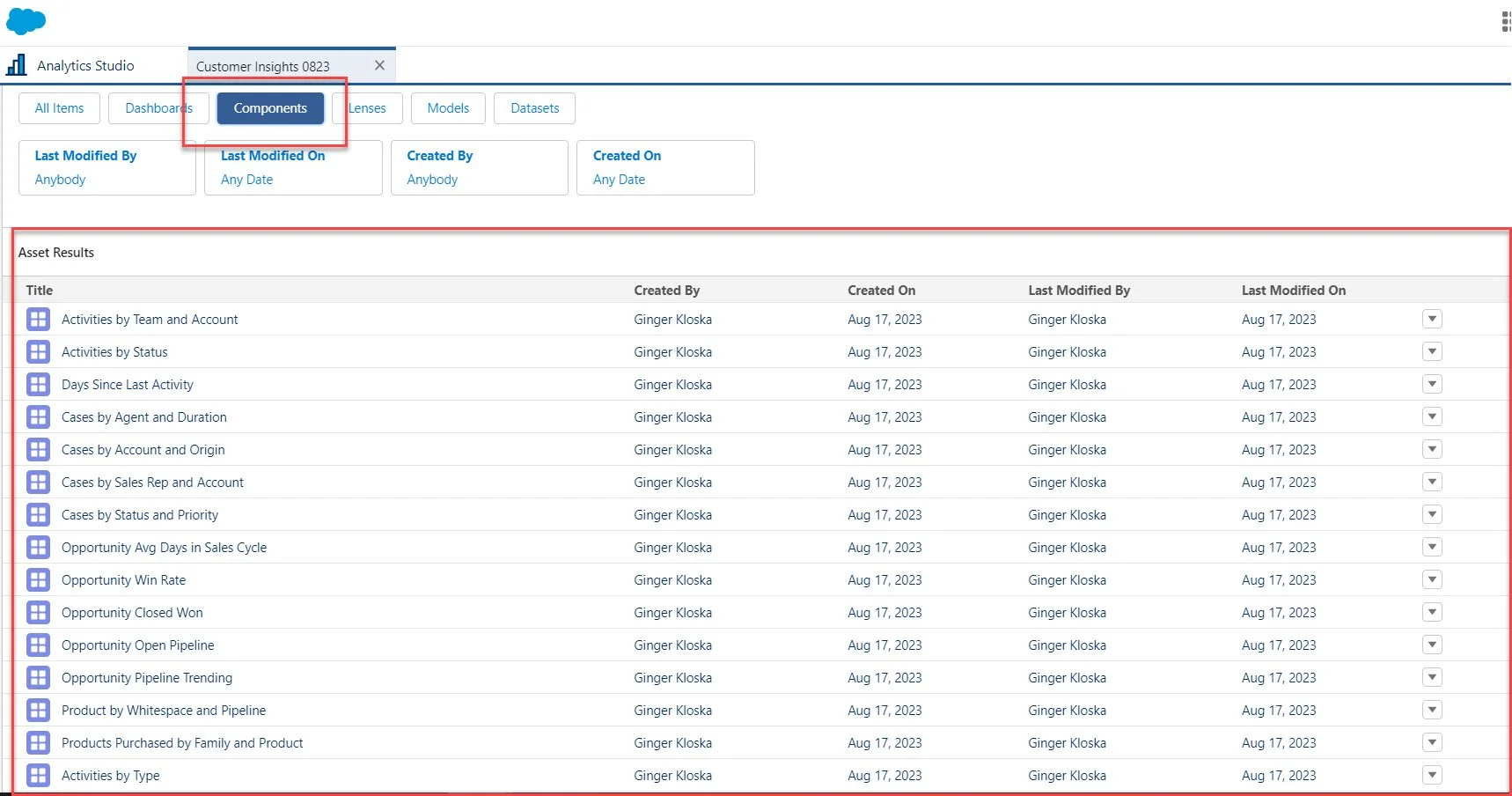Open the app launcher grid icon
Viewport: 1512px width, 796px height.
[1503, 20]
